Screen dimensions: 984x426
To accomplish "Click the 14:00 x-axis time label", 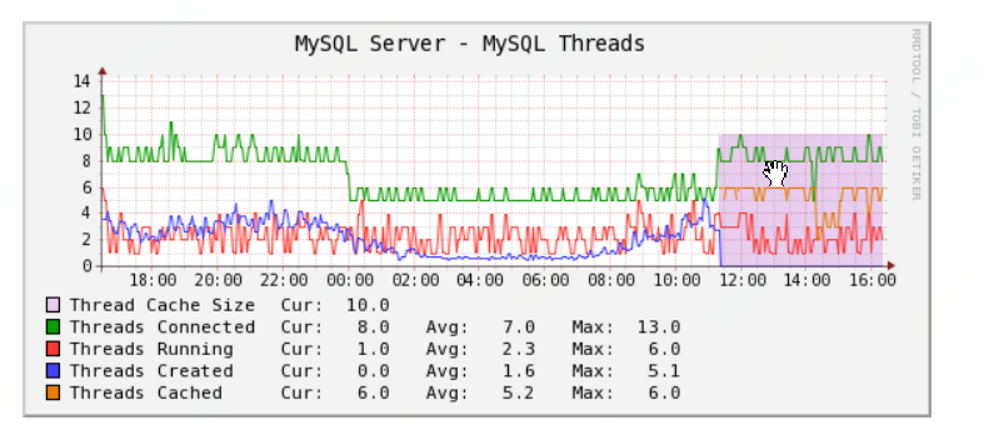I will [808, 280].
